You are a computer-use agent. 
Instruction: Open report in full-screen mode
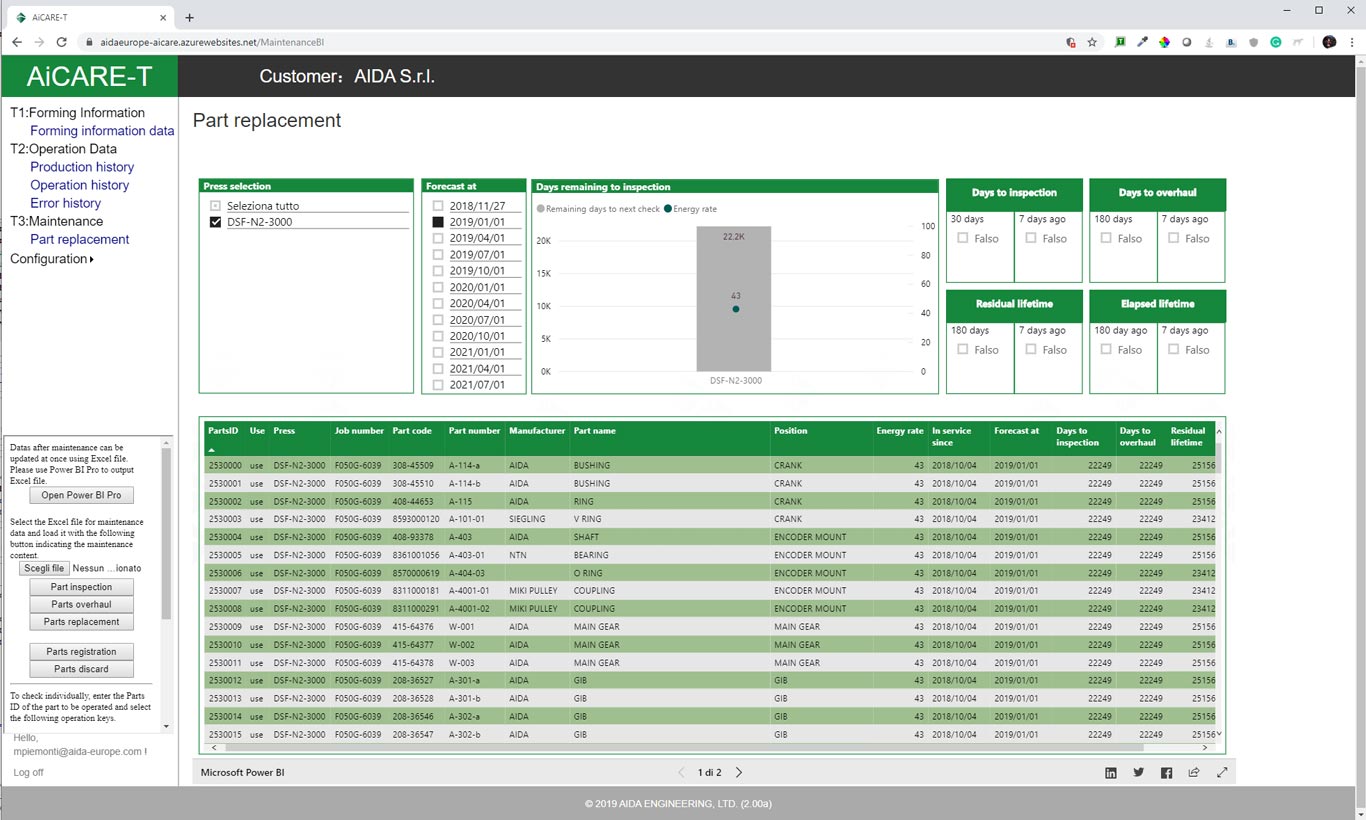pos(1222,773)
